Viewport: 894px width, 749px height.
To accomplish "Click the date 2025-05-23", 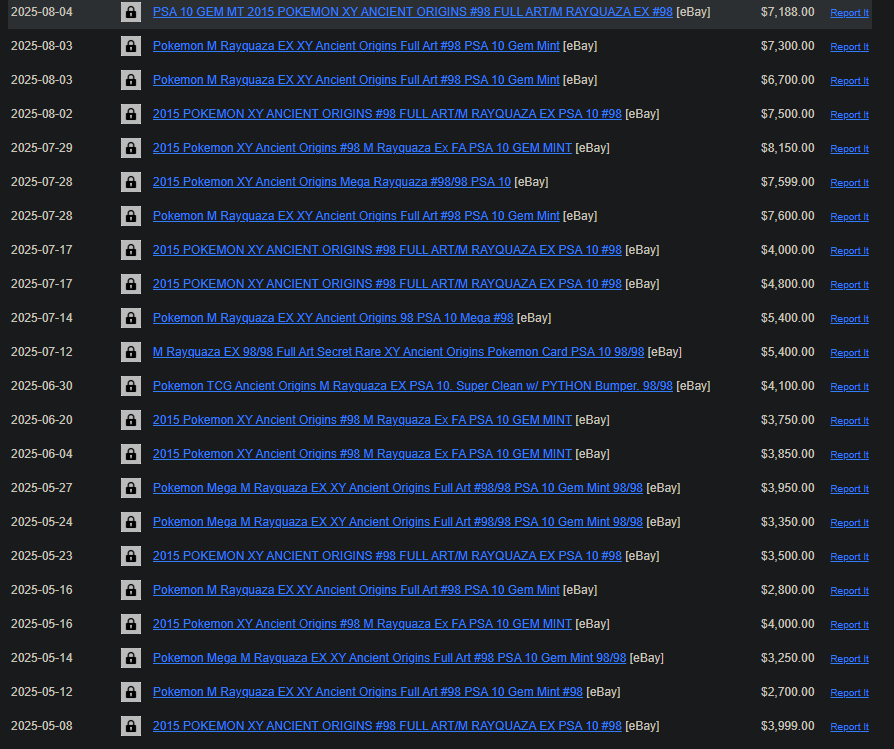I will tap(42, 556).
